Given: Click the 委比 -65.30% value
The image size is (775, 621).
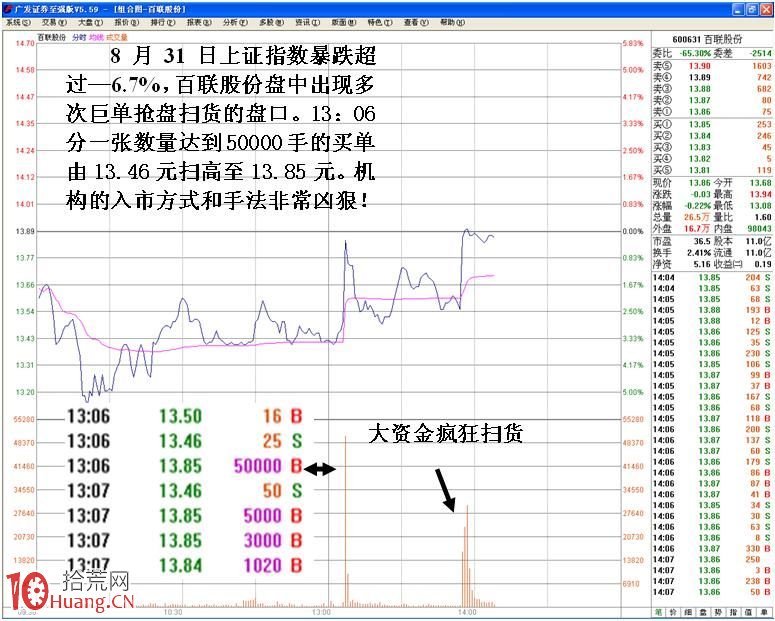Looking at the screenshot, I should 695,53.
